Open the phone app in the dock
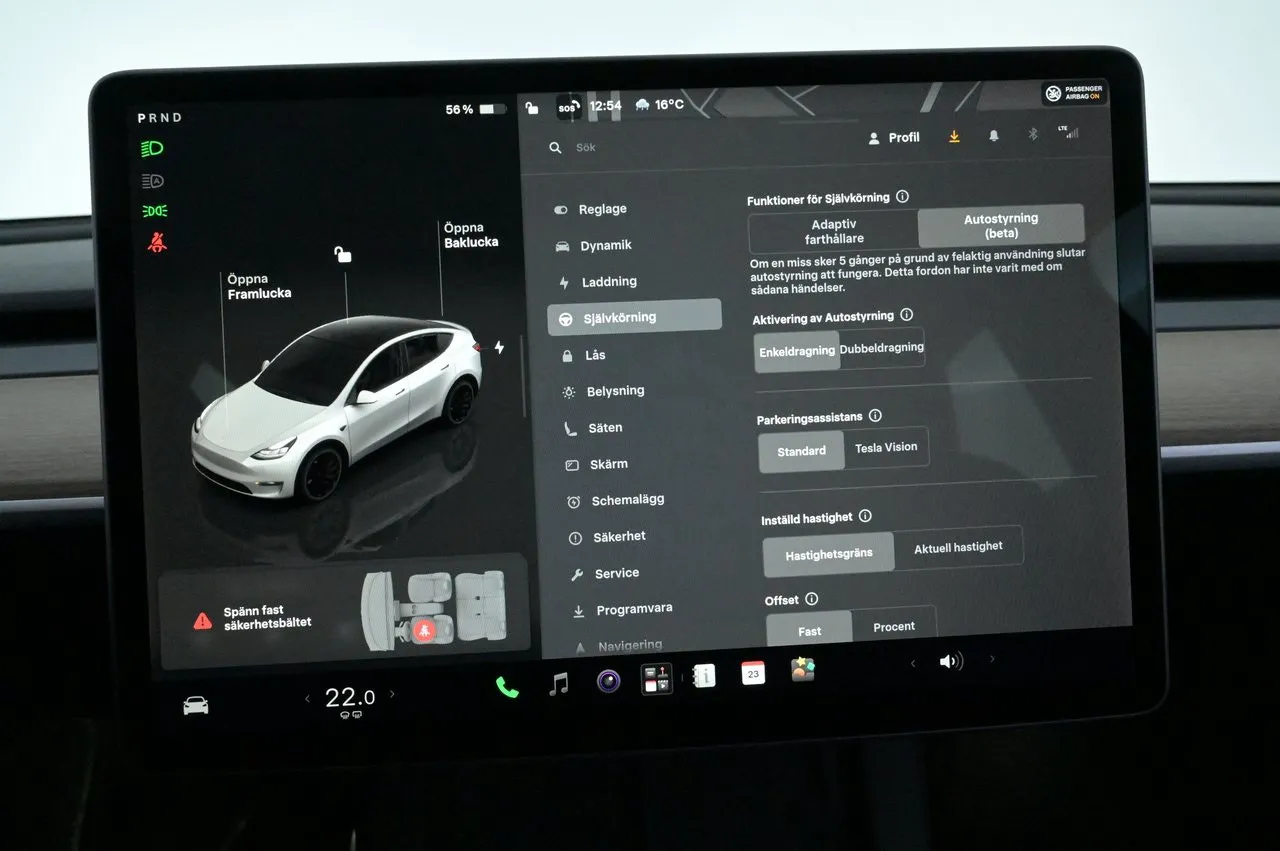 [507, 687]
